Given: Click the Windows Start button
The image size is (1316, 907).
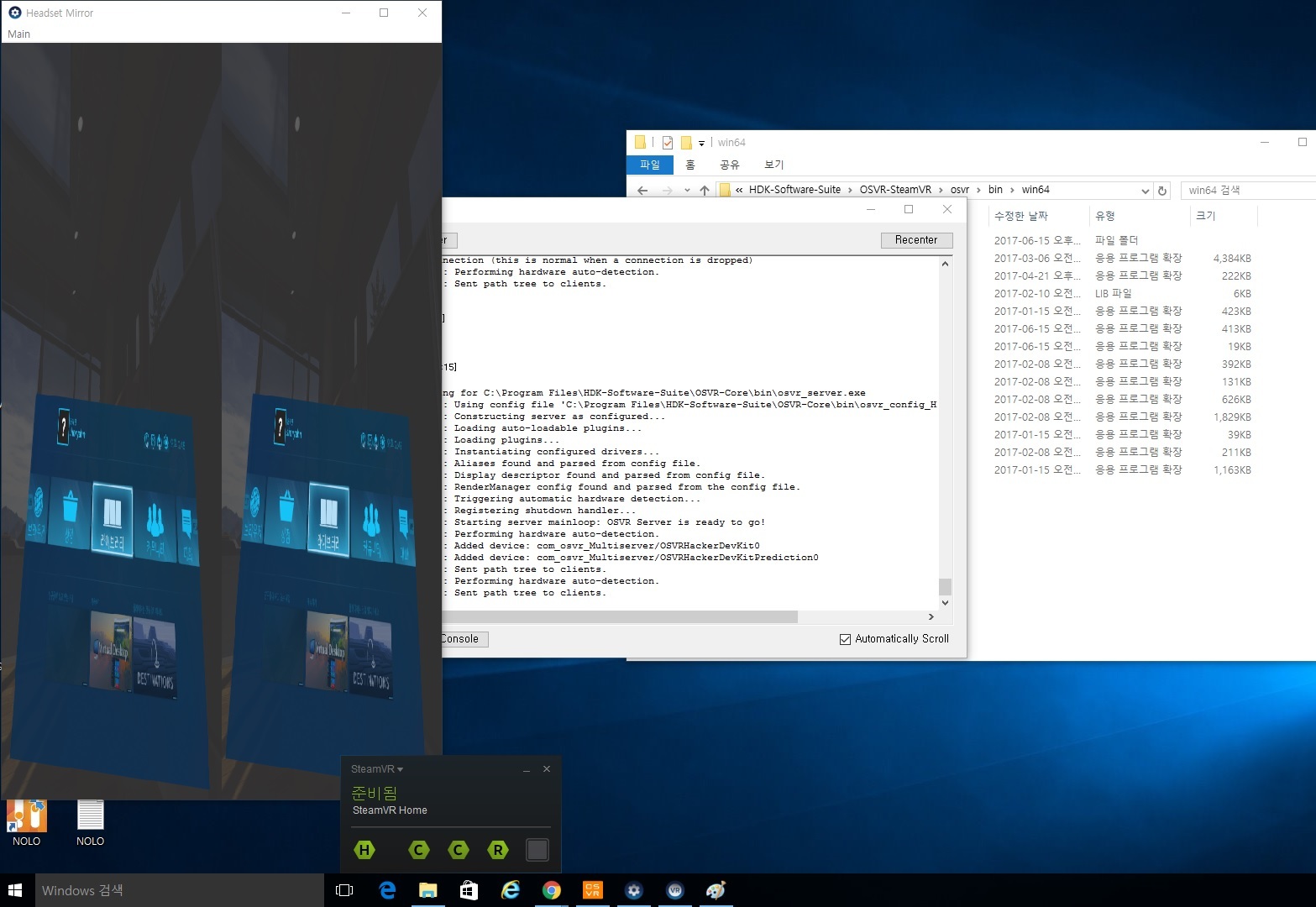Looking at the screenshot, I should 15,890.
